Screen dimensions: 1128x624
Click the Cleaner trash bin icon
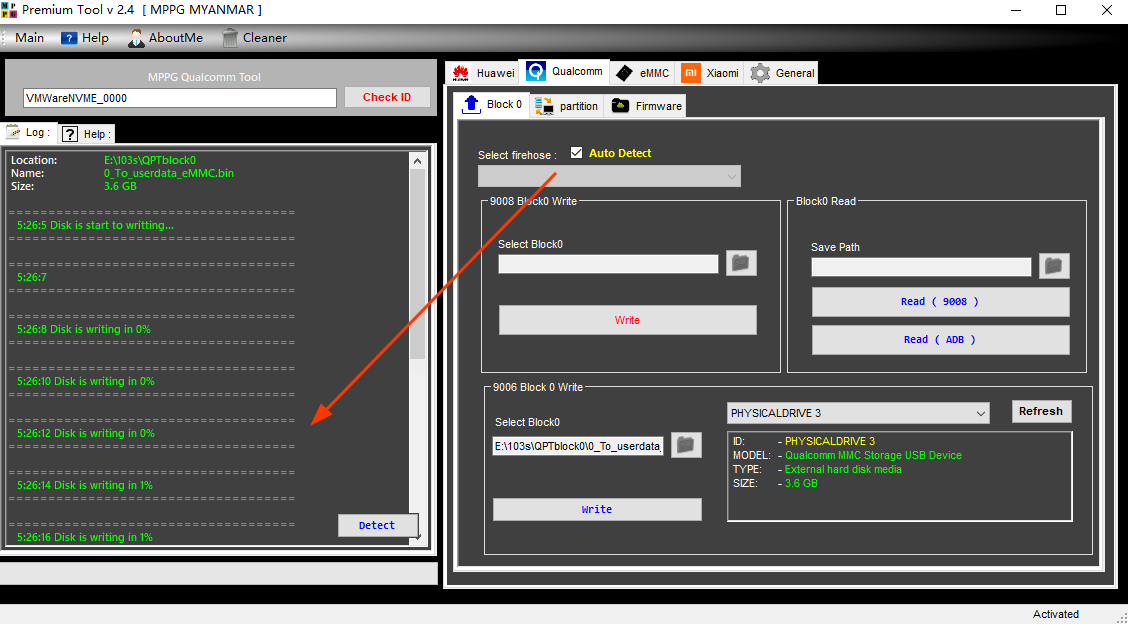tap(230, 38)
